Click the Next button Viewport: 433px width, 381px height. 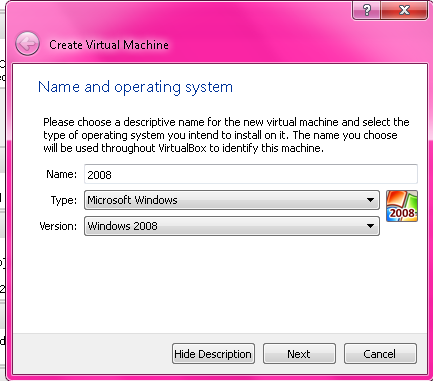(299, 354)
